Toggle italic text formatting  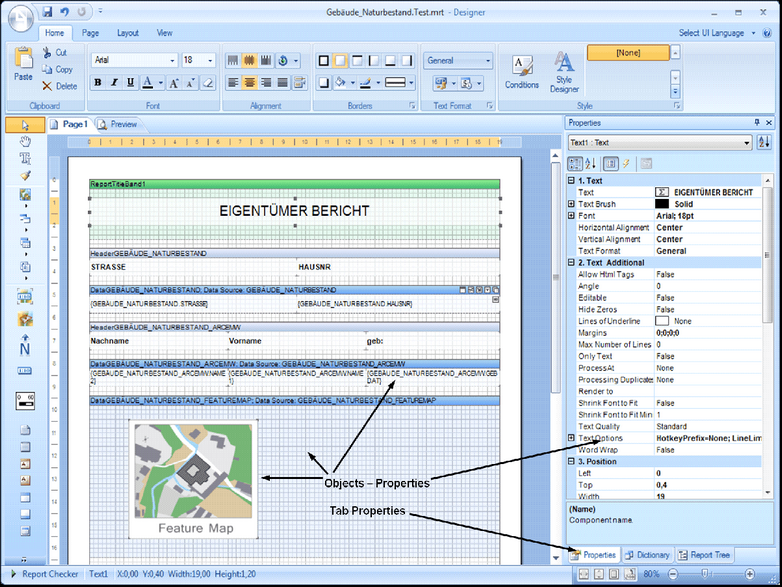[x=114, y=83]
